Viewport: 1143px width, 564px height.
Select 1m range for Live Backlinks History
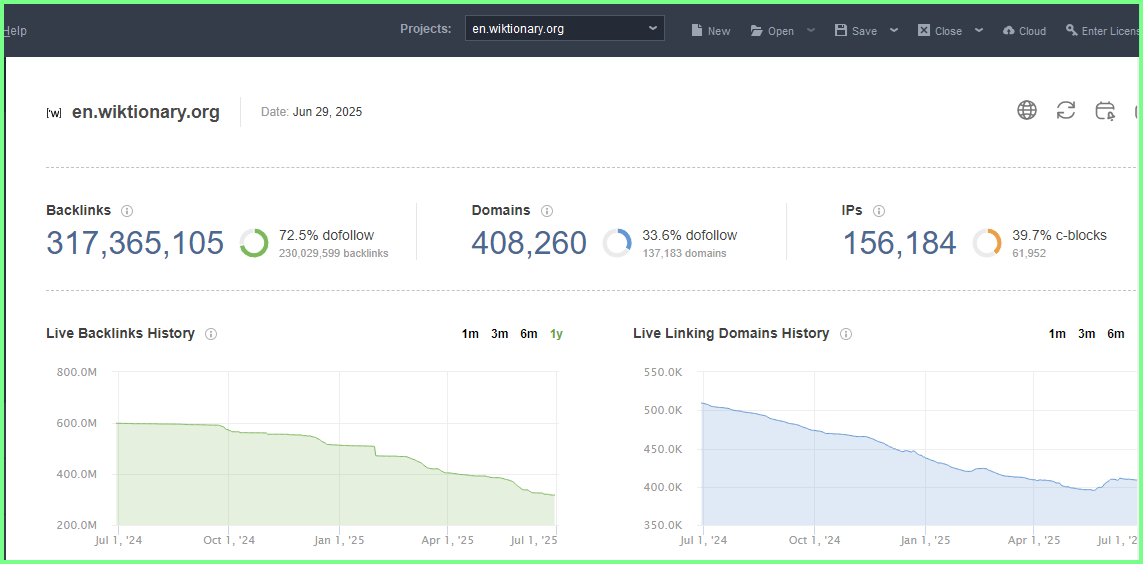tap(470, 334)
